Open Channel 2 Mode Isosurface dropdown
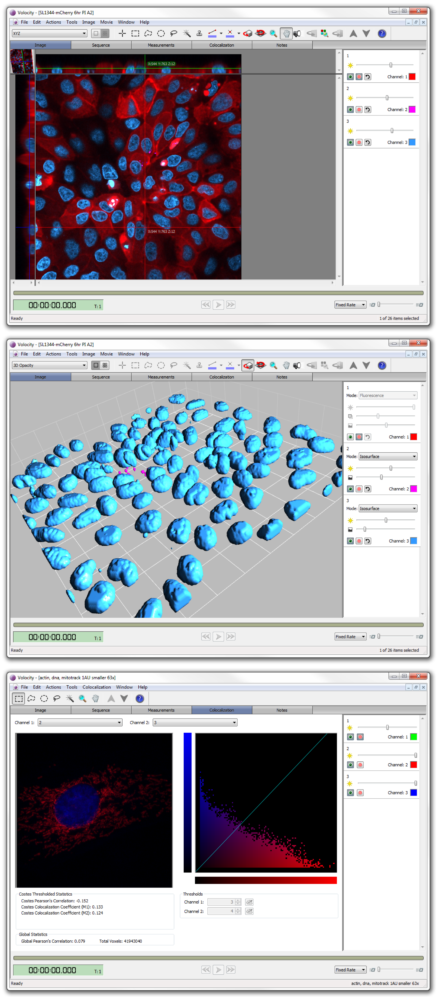Image resolution: width=438 pixels, height=1000 pixels. click(388, 457)
